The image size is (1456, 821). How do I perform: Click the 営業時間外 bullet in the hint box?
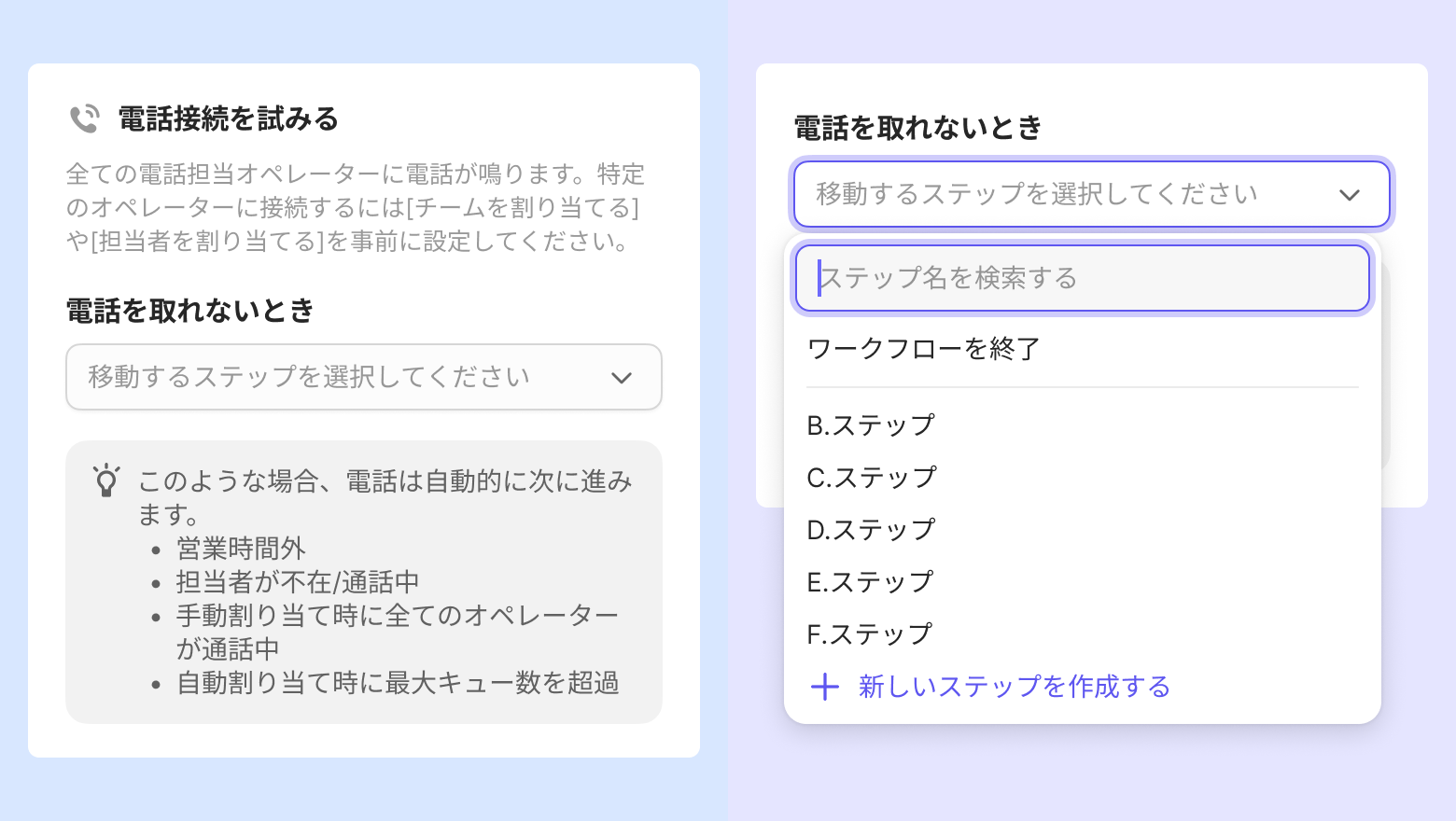click(241, 549)
